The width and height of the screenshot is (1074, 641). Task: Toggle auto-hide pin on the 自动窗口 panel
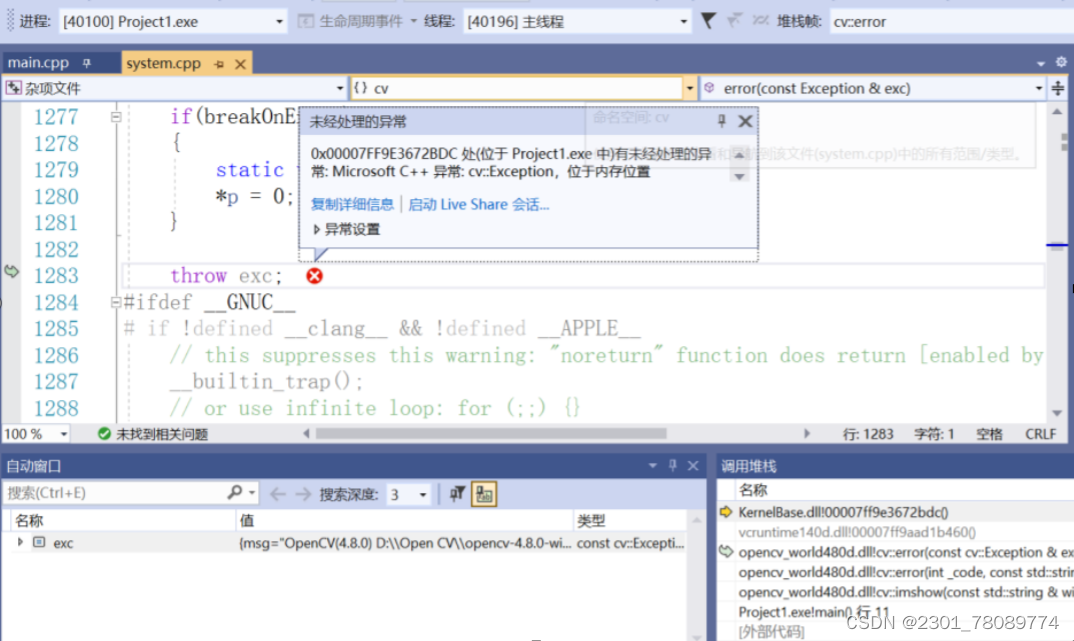pos(673,466)
